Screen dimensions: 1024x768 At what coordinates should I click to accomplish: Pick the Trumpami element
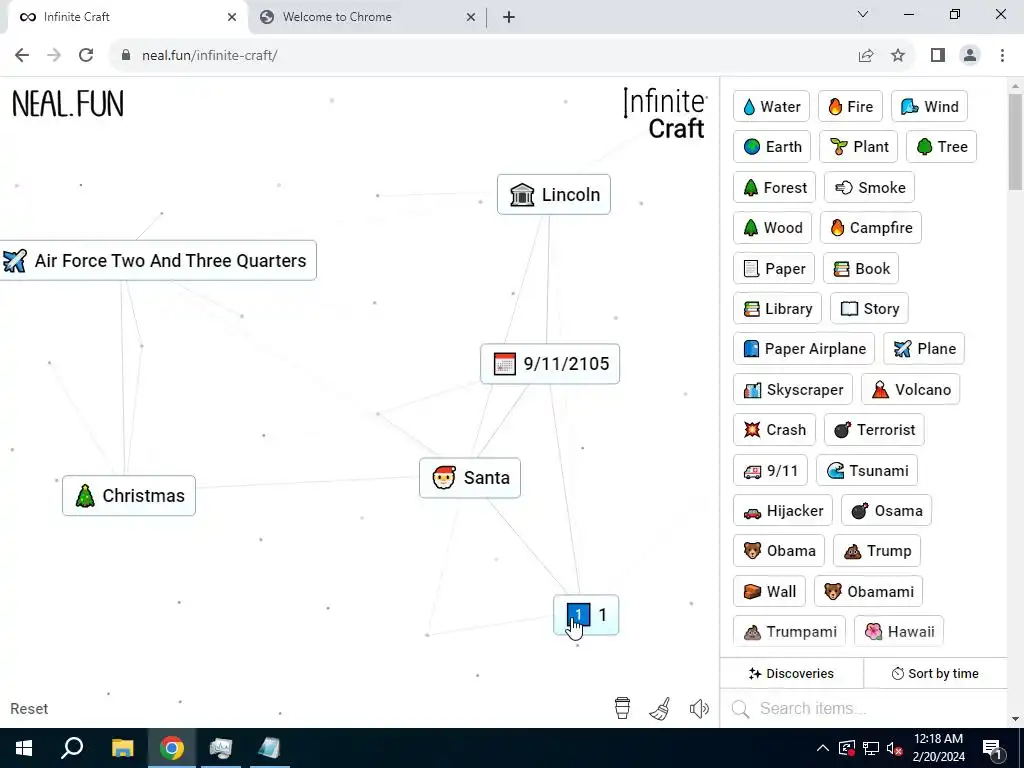tap(790, 632)
